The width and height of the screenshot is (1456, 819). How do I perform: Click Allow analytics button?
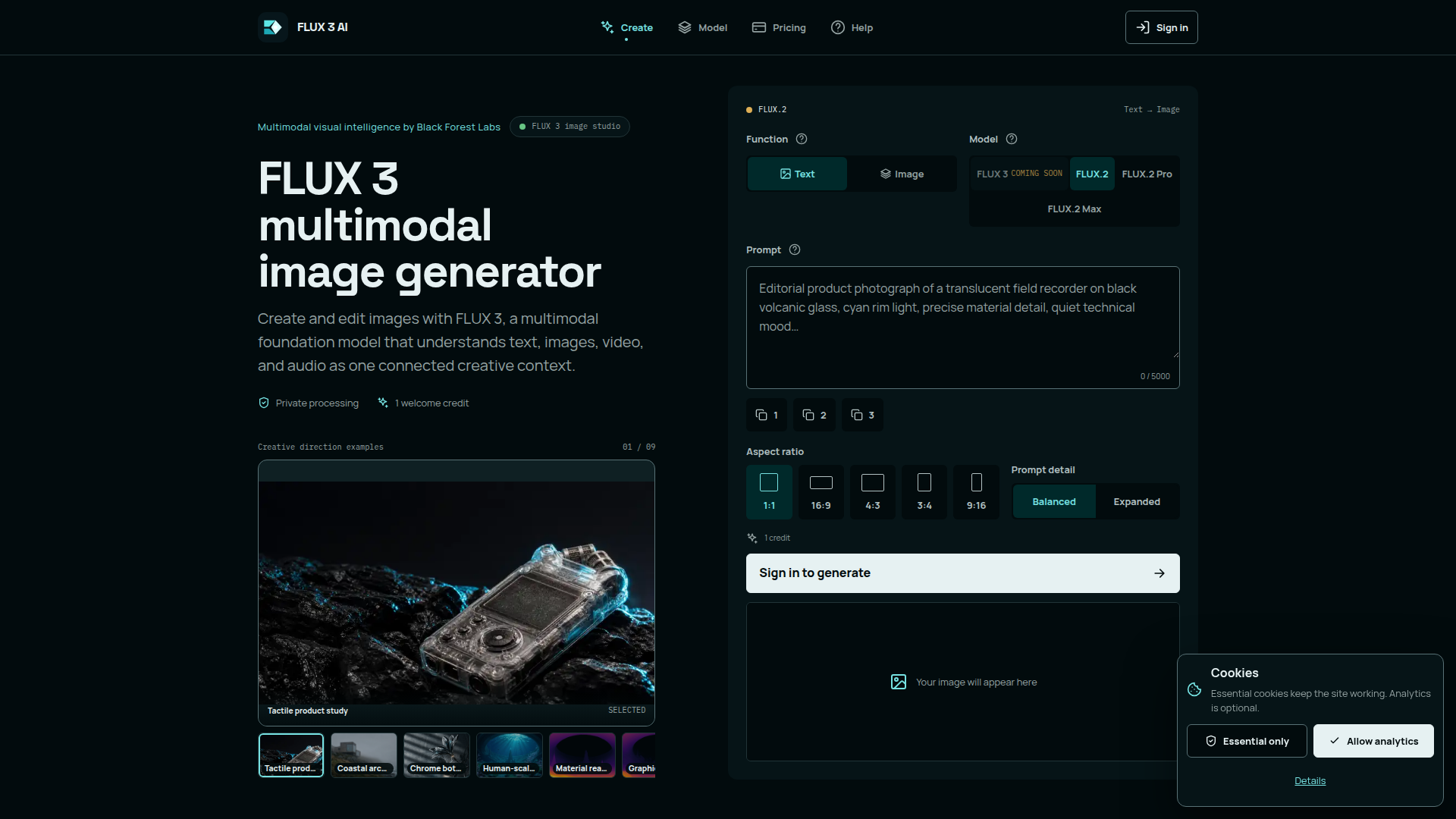point(1373,741)
